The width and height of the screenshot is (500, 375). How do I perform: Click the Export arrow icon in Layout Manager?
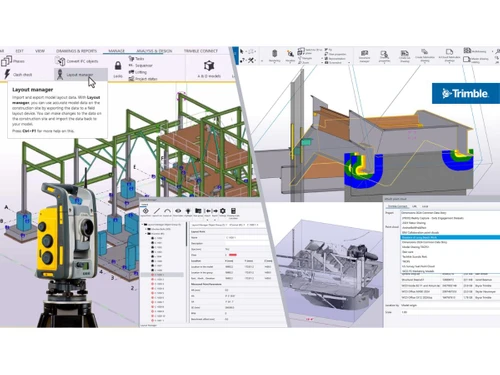215,211
